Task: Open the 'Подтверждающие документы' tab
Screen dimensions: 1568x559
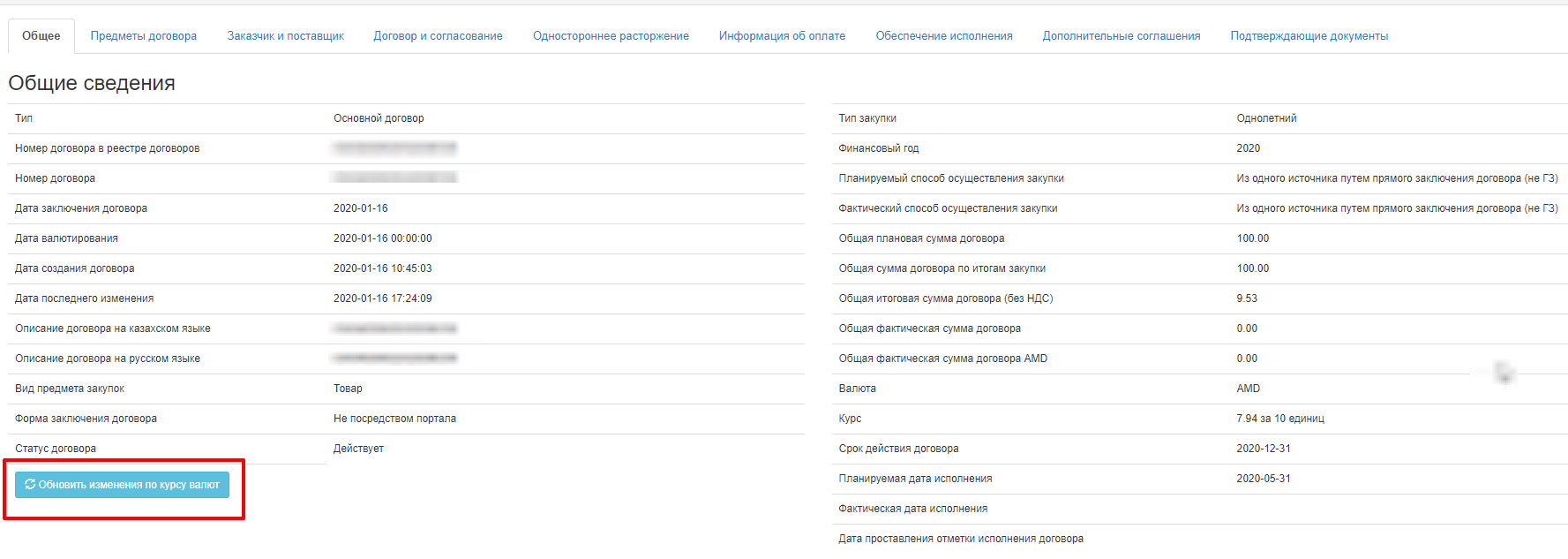Action: [x=1309, y=36]
